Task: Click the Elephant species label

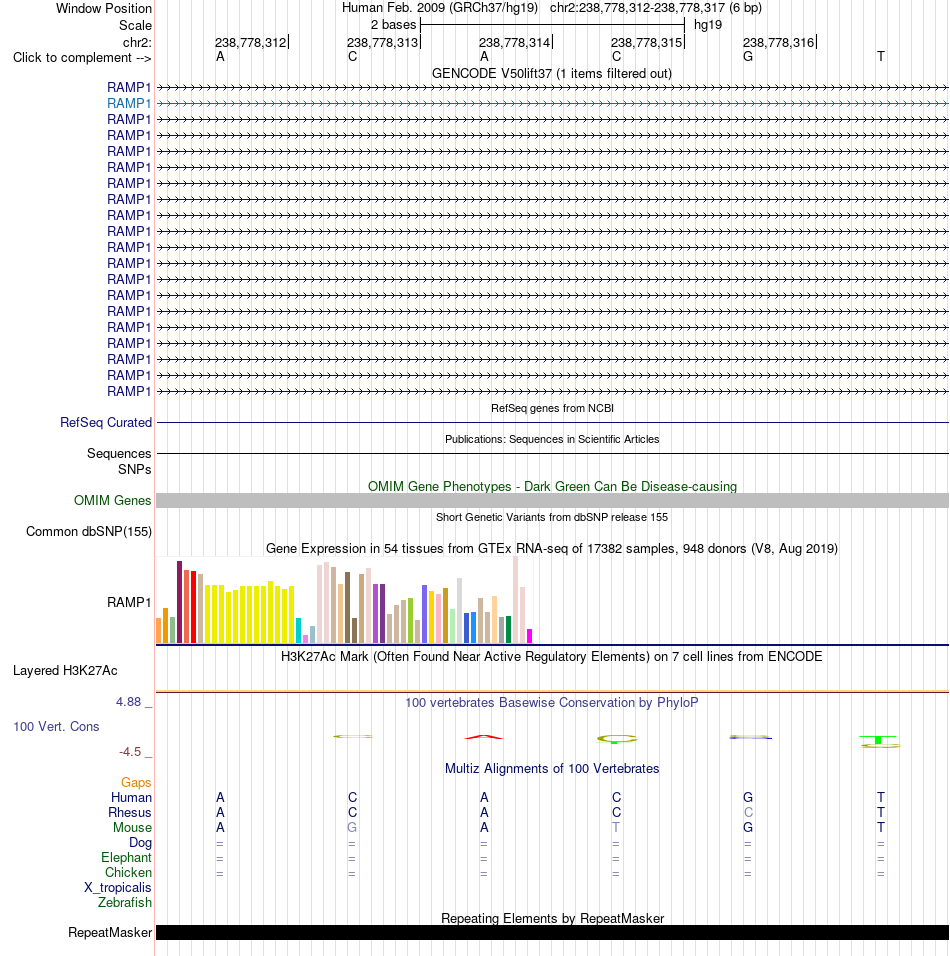Action: pos(126,858)
